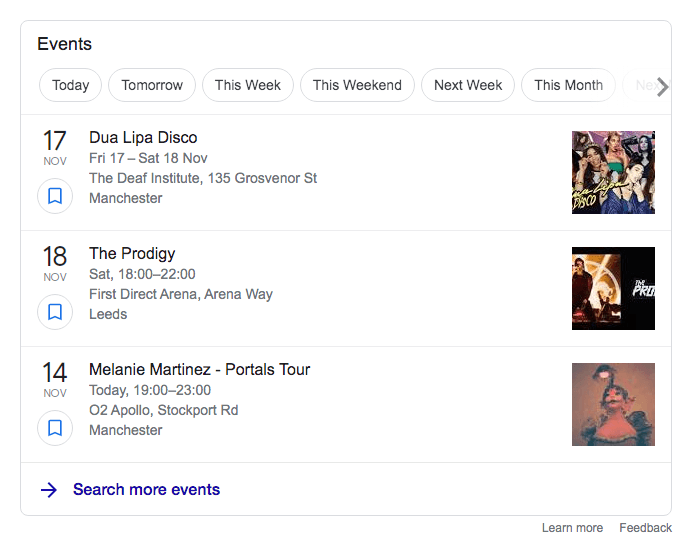The image size is (694, 549).
Task: Click 'Today, 19:00–23:00' time text
Action: pos(150,390)
